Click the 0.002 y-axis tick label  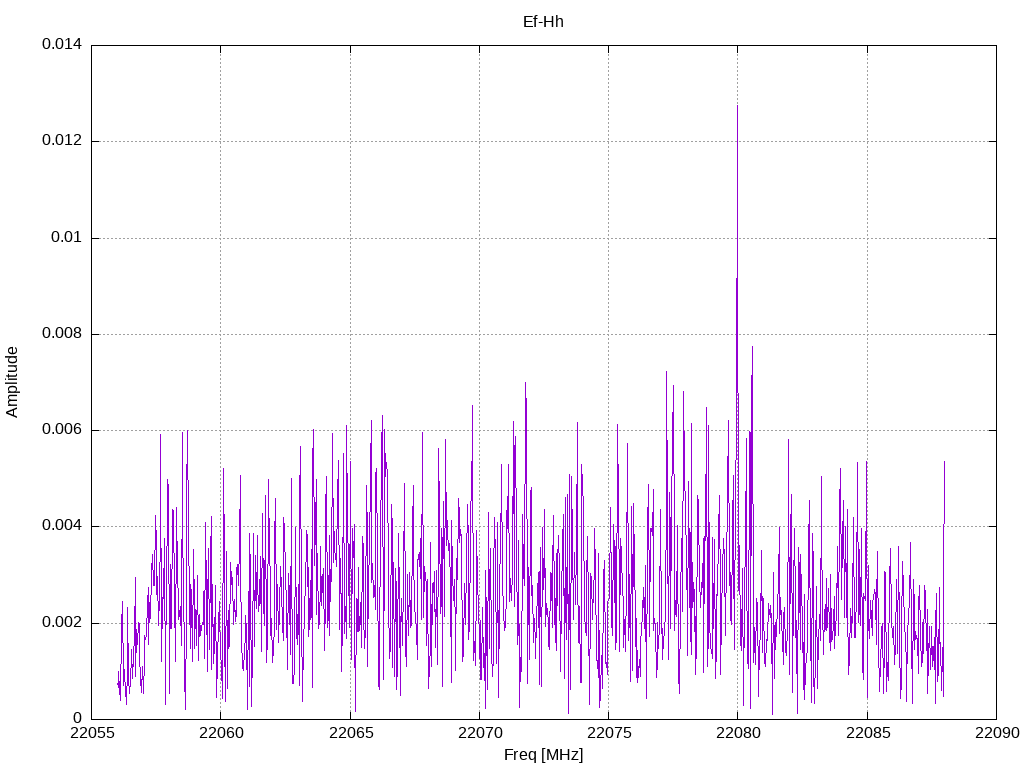pyautogui.click(x=61, y=623)
